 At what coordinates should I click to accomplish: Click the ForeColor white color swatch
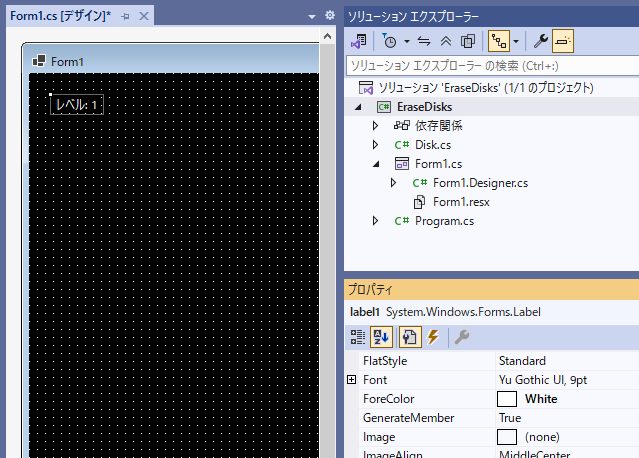[x=507, y=399]
